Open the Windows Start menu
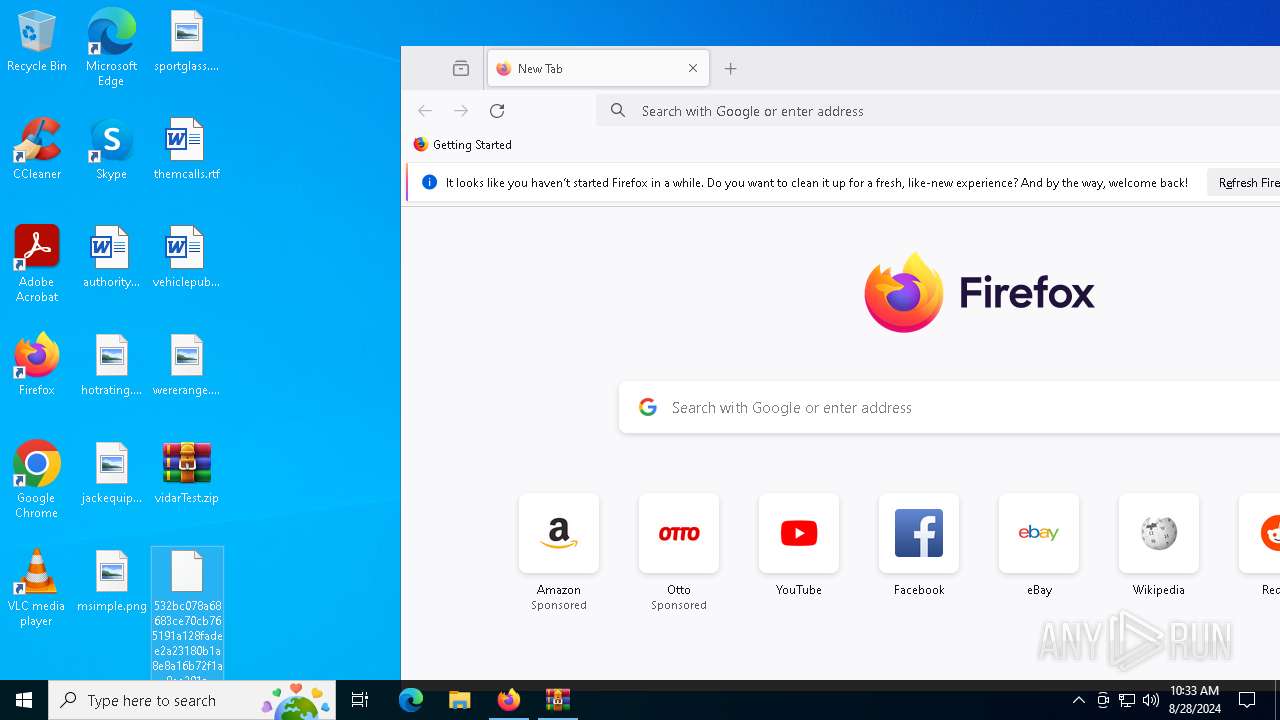Screen dimensions: 1280x720 pos(24,700)
